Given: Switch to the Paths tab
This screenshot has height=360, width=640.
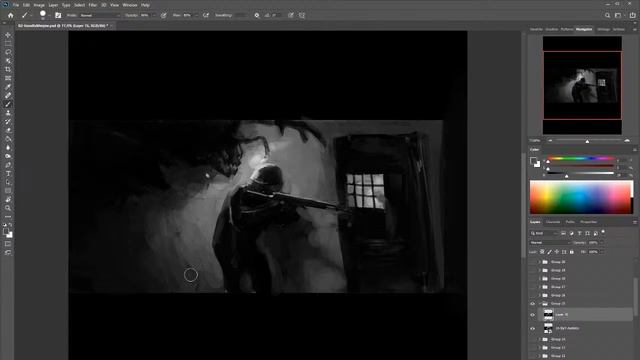Looking at the screenshot, I should pyautogui.click(x=570, y=222).
